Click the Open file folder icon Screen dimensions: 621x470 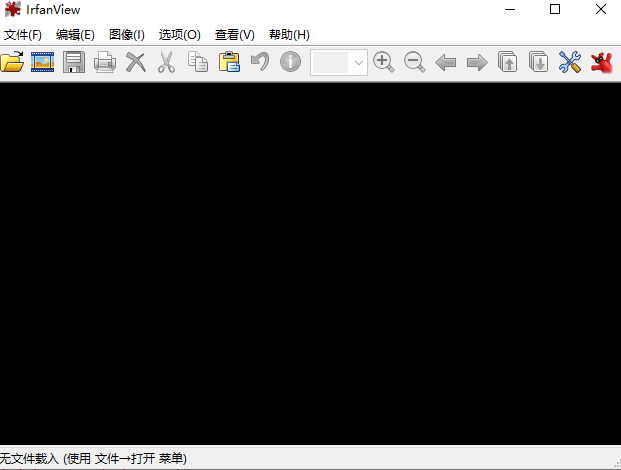pos(12,62)
